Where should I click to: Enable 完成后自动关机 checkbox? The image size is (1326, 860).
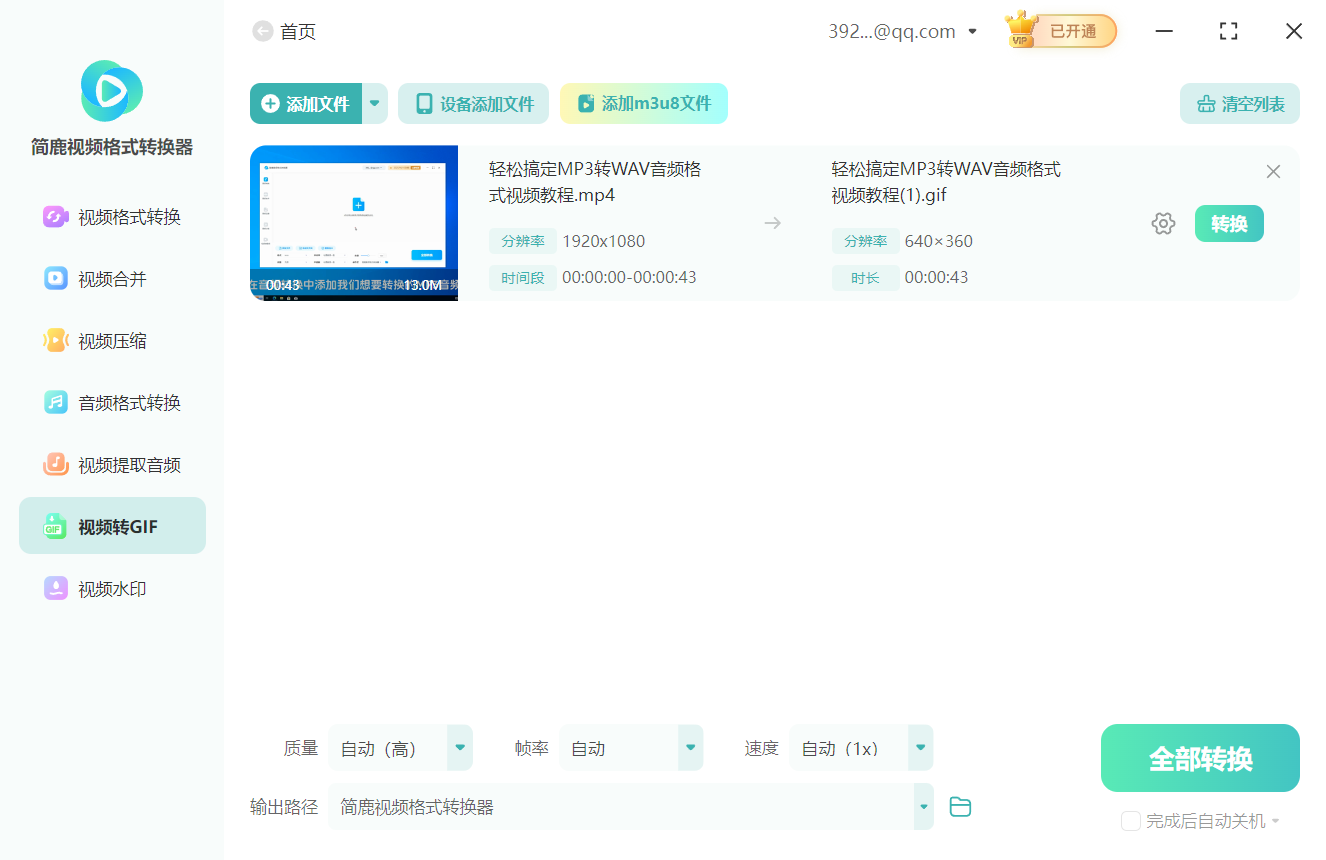1130,820
